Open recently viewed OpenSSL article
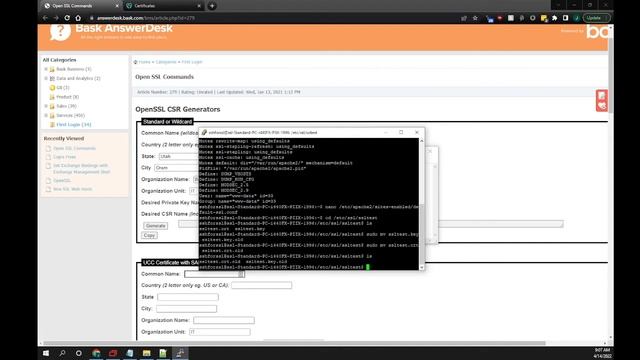This screenshot has height=360, width=640. tap(62, 180)
